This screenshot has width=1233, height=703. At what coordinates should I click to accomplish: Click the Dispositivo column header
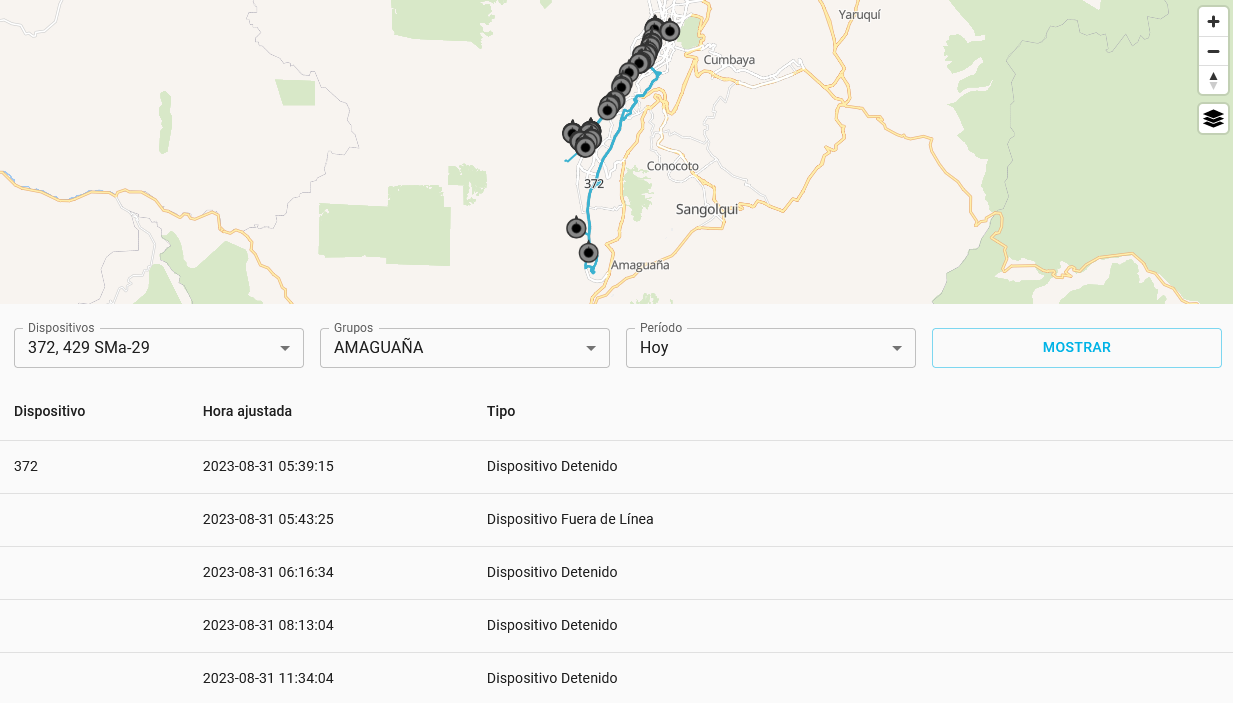tap(50, 411)
